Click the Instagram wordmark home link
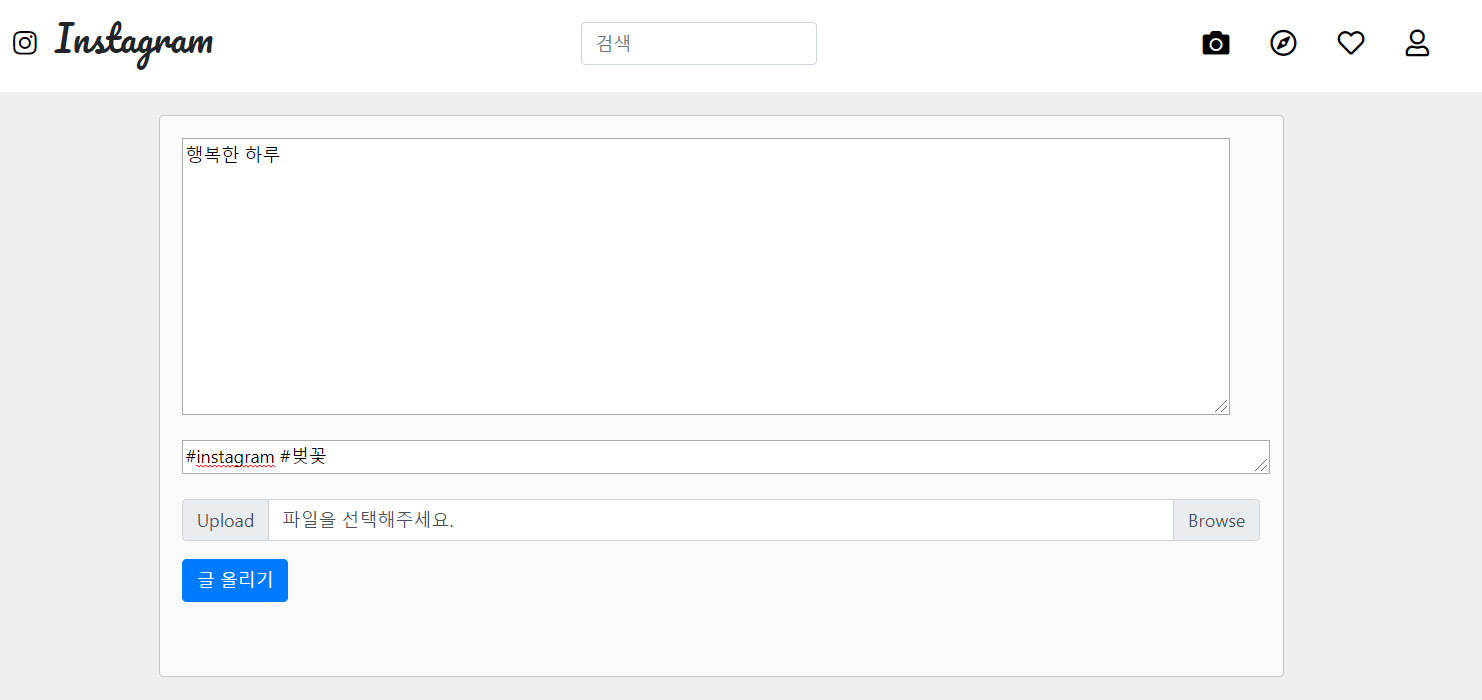The width and height of the screenshot is (1482, 700). 134,43
